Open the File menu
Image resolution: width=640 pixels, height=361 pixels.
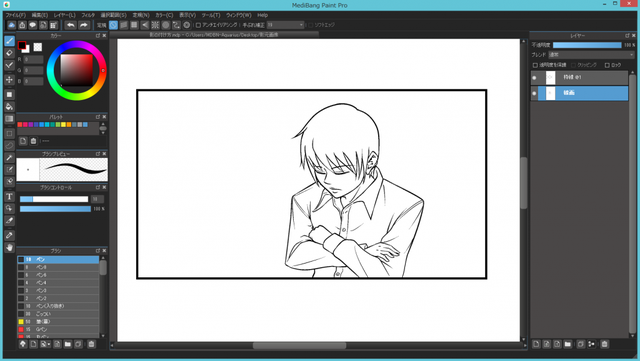point(16,15)
